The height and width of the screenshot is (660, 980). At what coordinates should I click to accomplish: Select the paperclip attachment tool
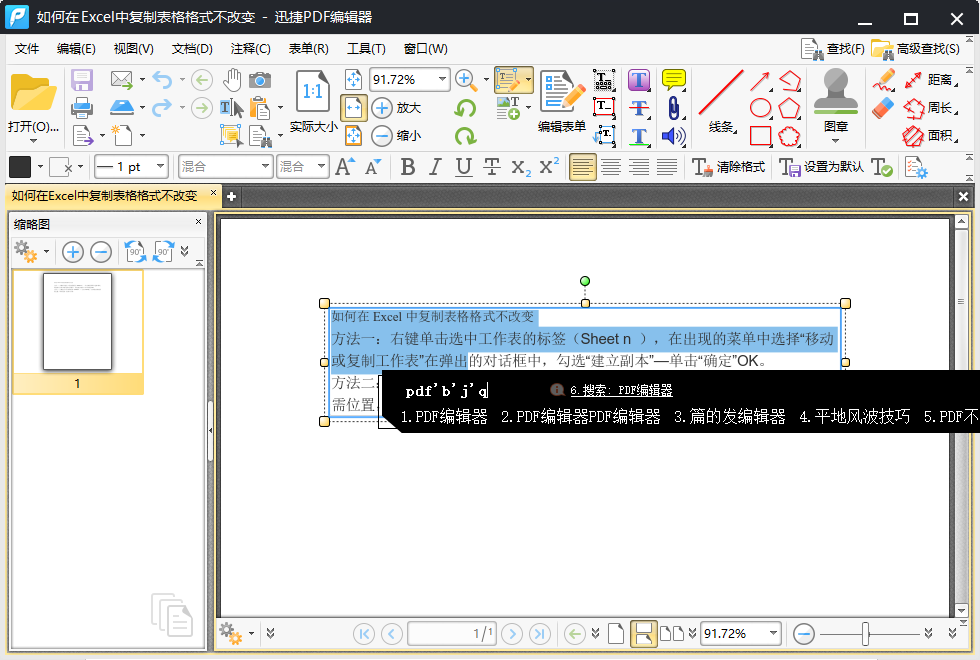[673, 107]
